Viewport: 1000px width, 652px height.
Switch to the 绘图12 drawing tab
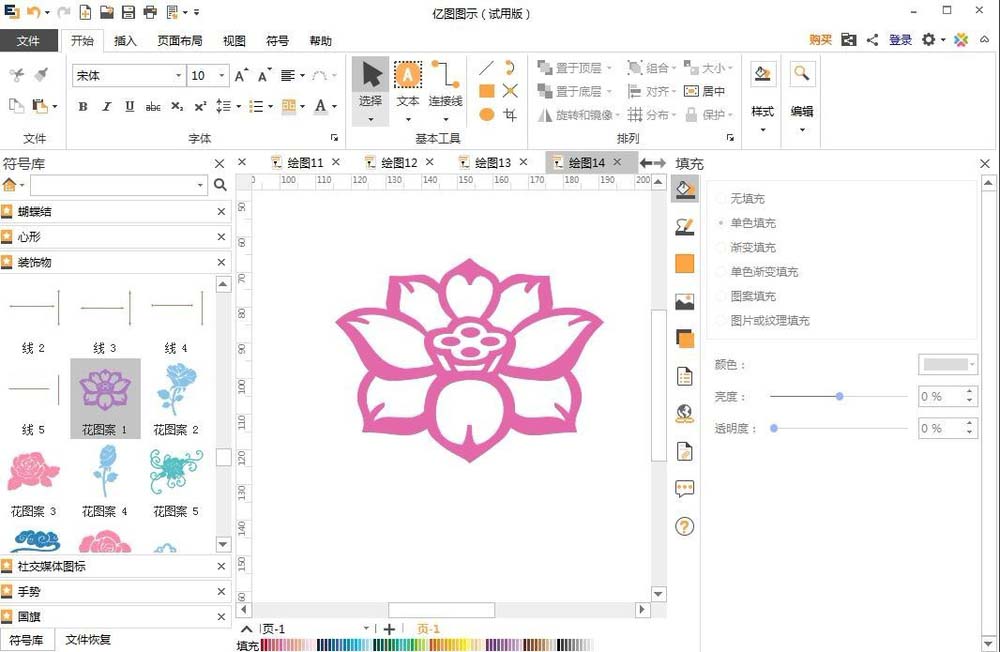(x=398, y=160)
